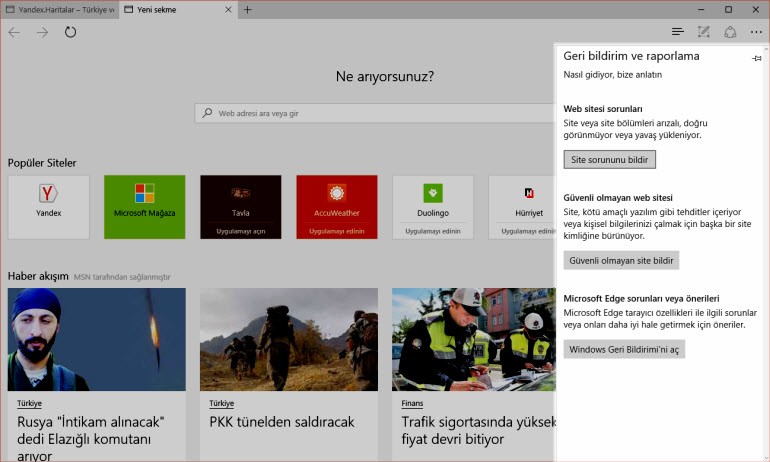Reload the page with refresh icon
The height and width of the screenshot is (462, 770).
(x=71, y=32)
